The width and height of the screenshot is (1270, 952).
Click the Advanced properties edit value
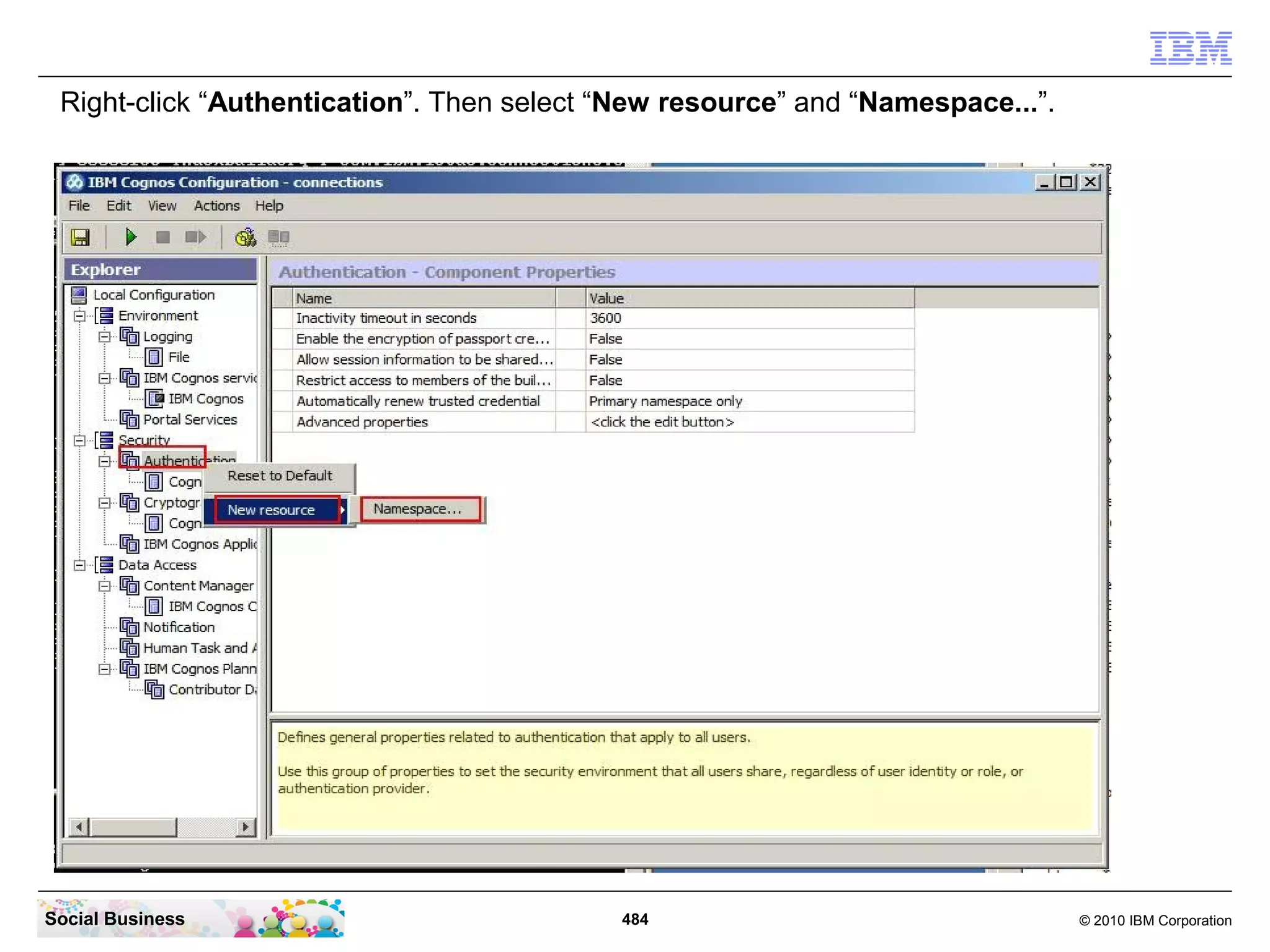(750, 422)
